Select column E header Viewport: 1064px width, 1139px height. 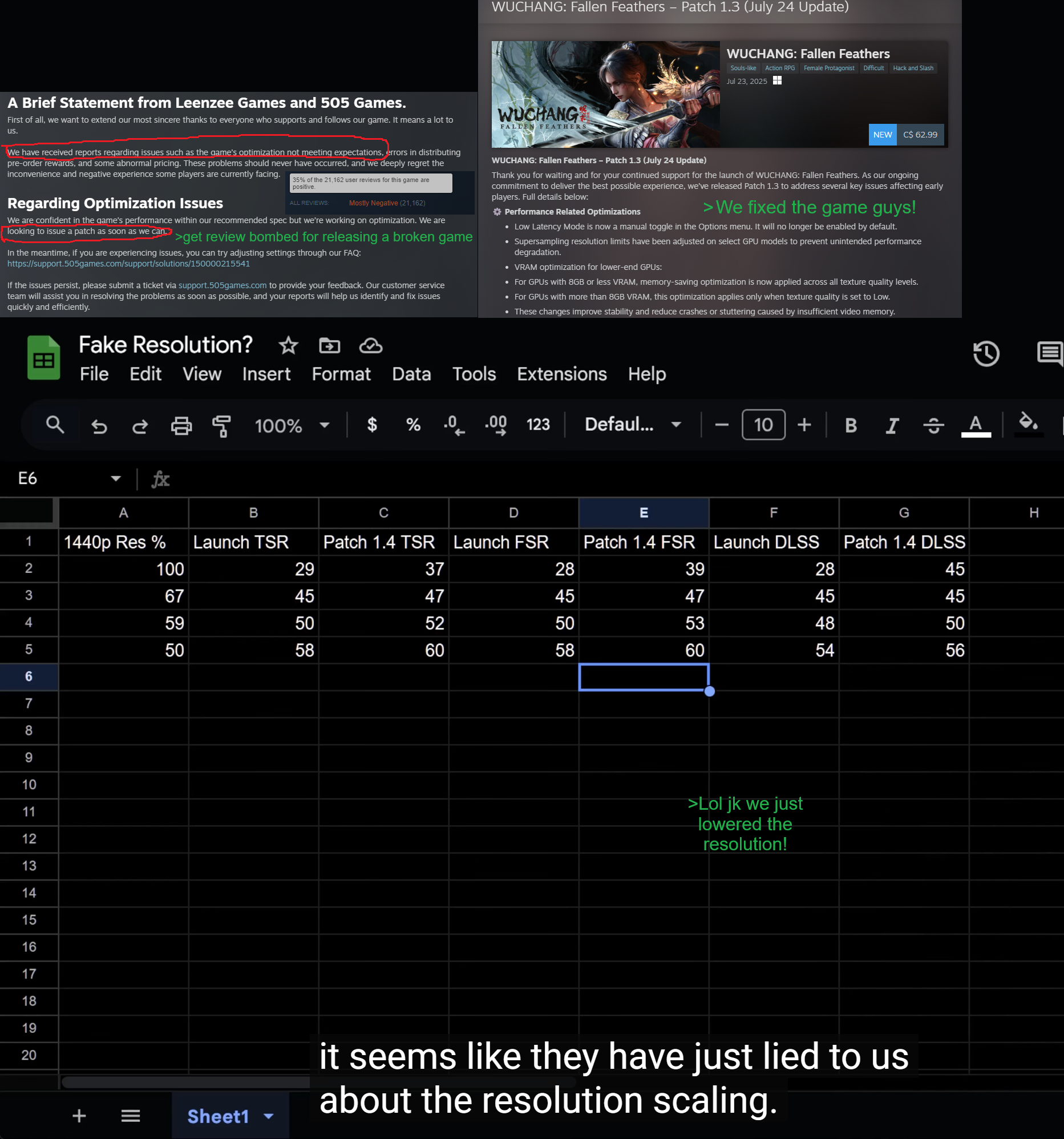coord(644,513)
